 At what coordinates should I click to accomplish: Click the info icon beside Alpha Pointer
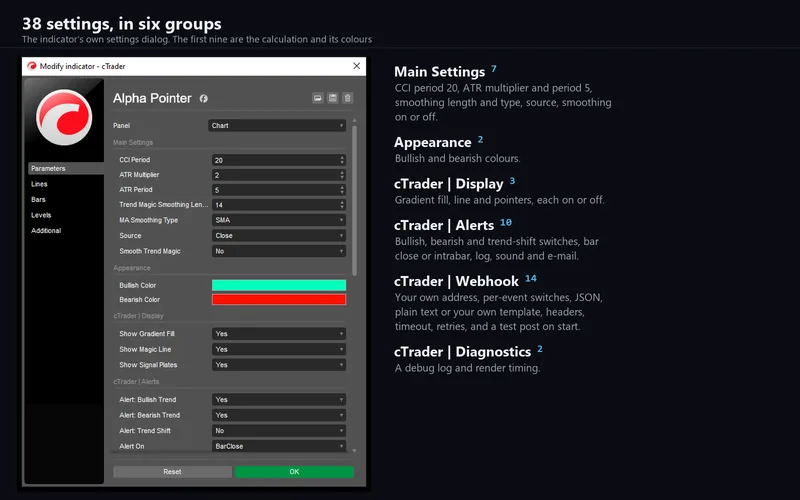pos(204,98)
